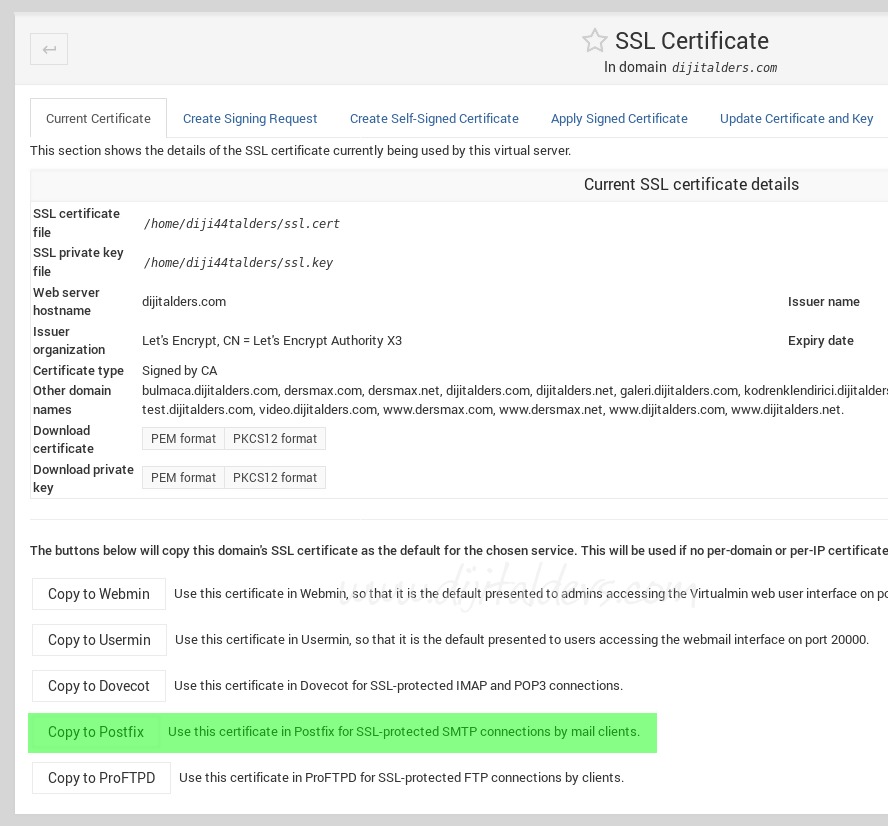The image size is (888, 826).
Task: Click the highlighted Copy to Postfix button
Action: pos(96,732)
